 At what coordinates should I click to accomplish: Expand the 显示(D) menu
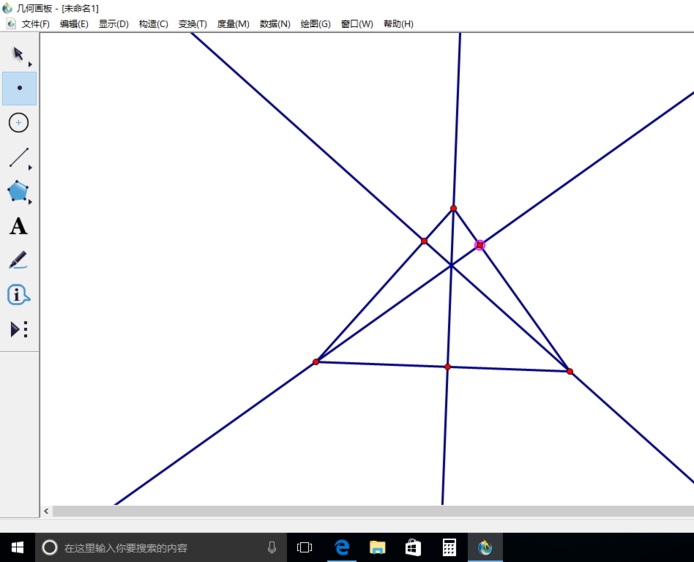pos(113,24)
